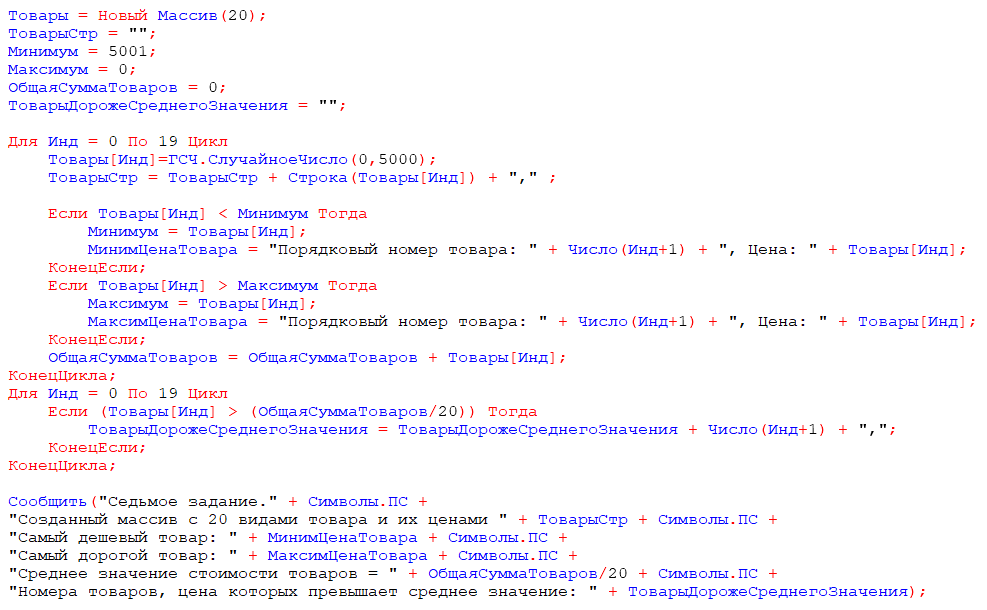Click "МинимЦенаТовара" where it is assigned
Image resolution: width=987 pixels, height=610 pixels.
click(x=162, y=250)
